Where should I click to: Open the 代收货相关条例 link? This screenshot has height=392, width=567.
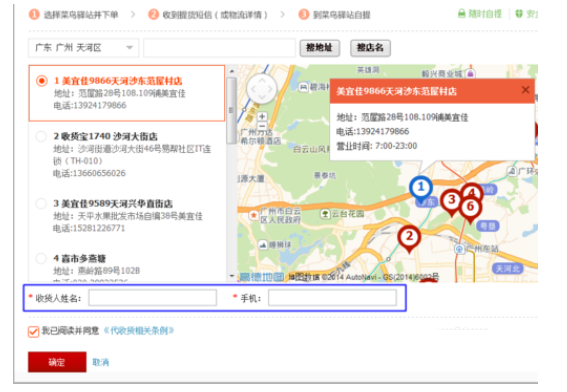(139, 331)
